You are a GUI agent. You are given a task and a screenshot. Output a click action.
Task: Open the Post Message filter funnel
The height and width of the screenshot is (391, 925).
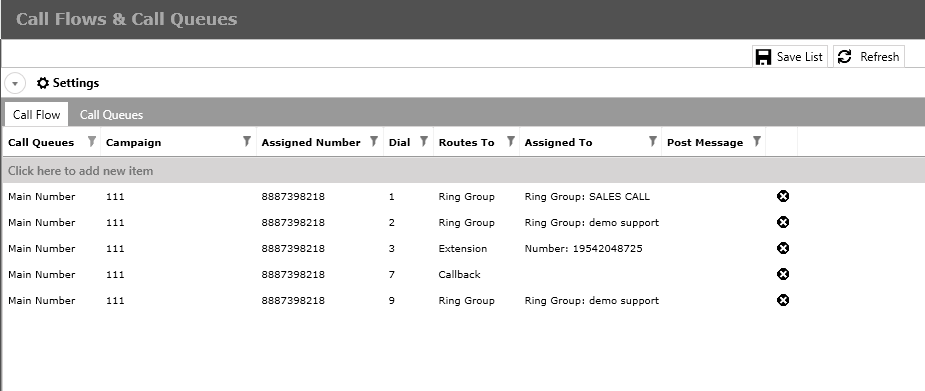(x=756, y=142)
